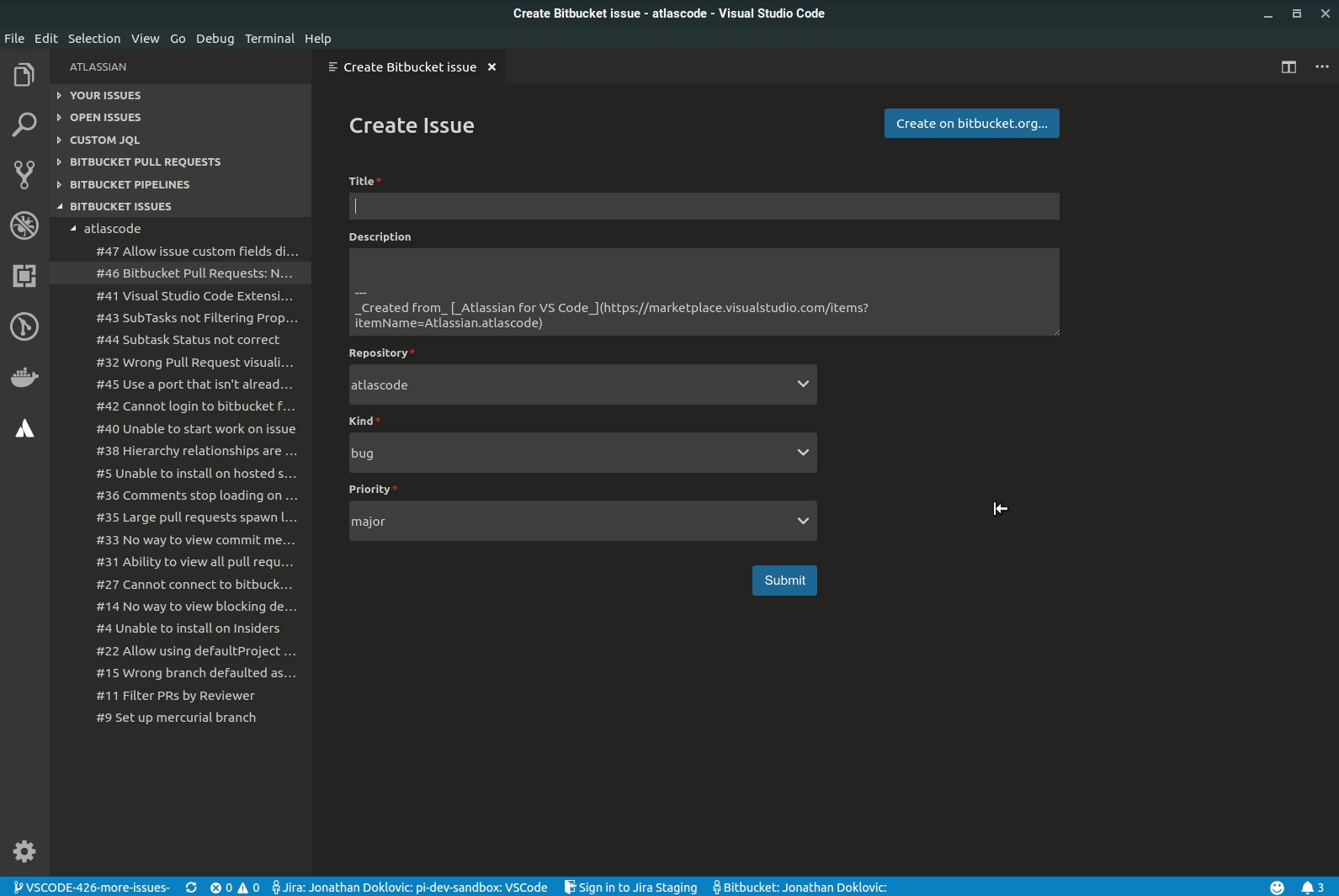Collapse the Bitbucket Issues section
Screen dimensions: 1339x896
[120, 206]
